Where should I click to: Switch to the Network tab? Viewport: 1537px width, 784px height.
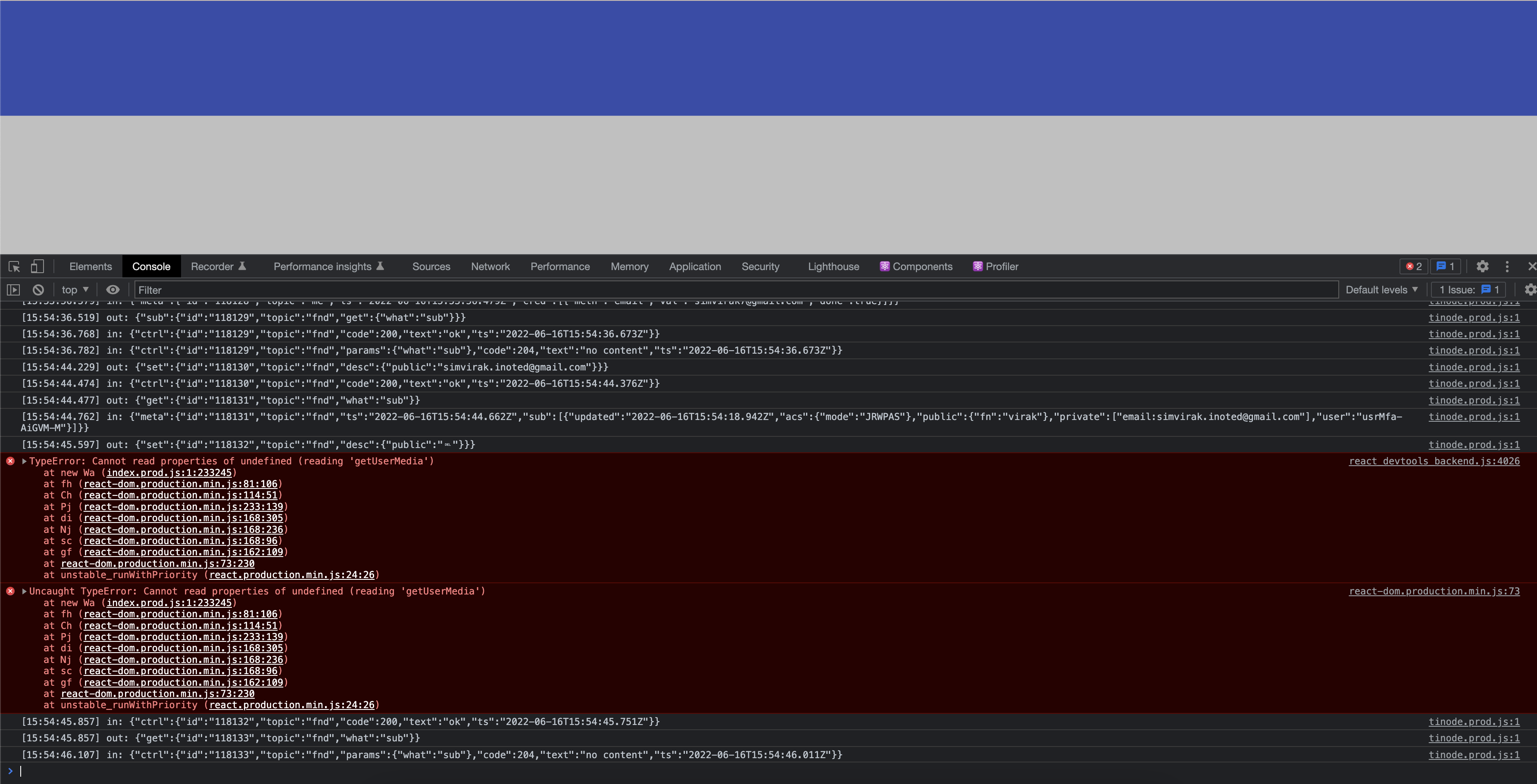[x=490, y=267]
